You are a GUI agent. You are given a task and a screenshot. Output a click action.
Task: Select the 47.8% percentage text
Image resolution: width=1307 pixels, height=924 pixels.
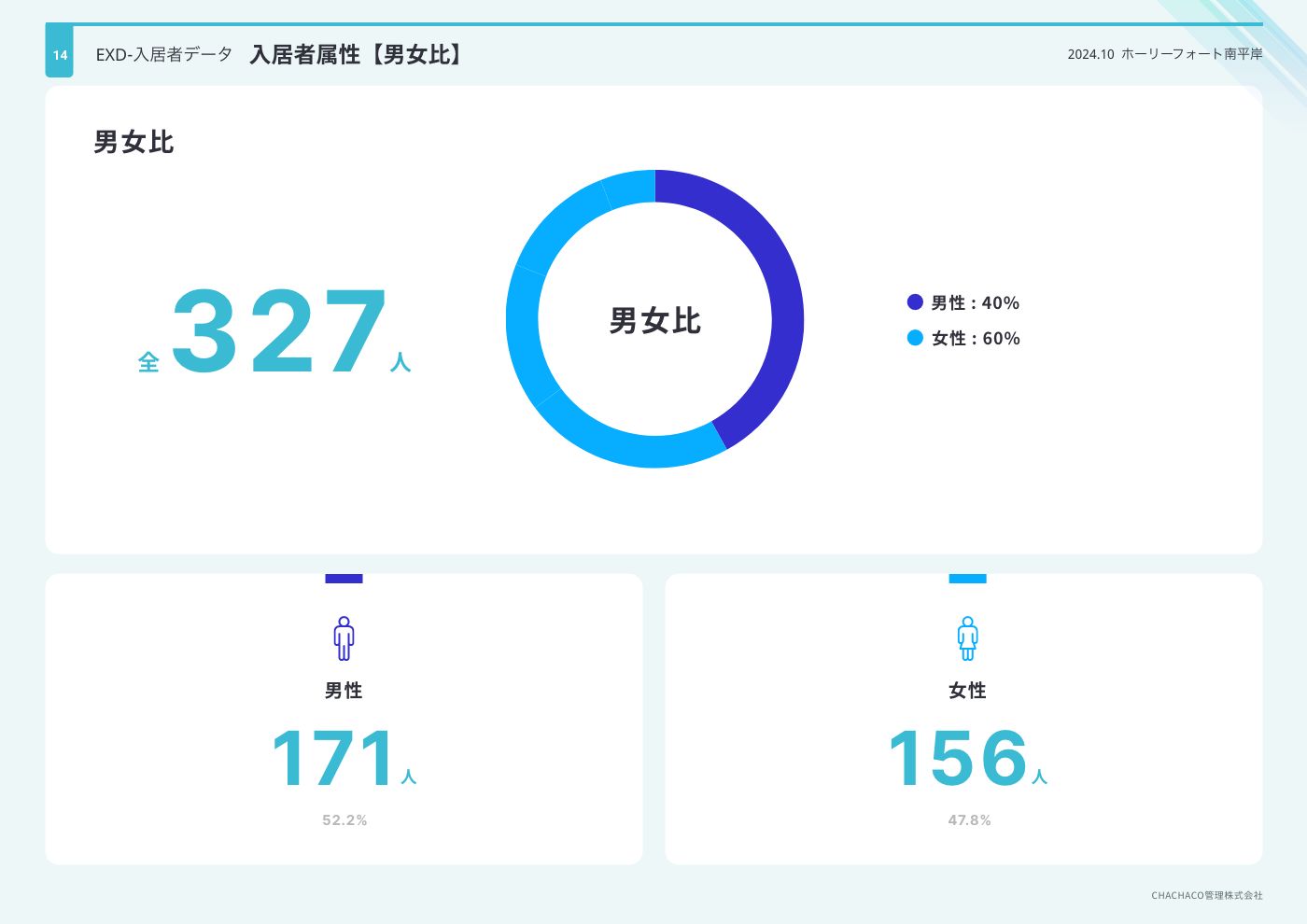[x=969, y=820]
